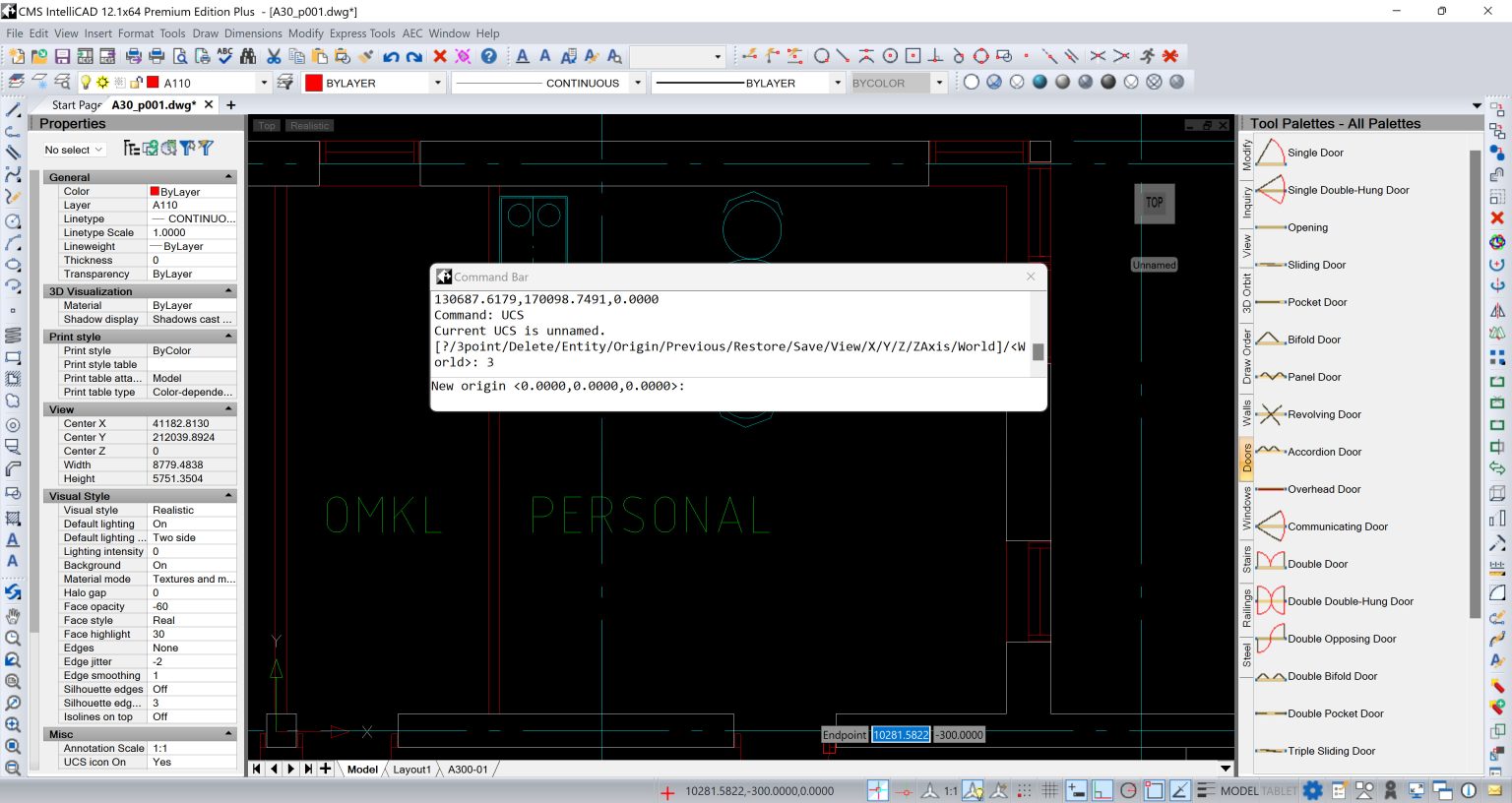The width and height of the screenshot is (1512, 803).
Task: Open the CONTINUOUS linetype dropdown
Action: [638, 84]
